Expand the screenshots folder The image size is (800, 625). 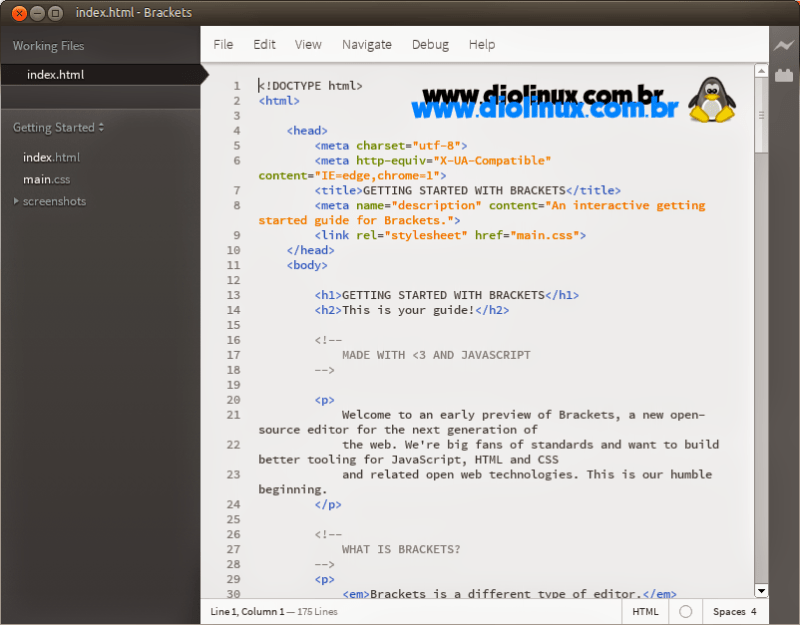coord(16,201)
